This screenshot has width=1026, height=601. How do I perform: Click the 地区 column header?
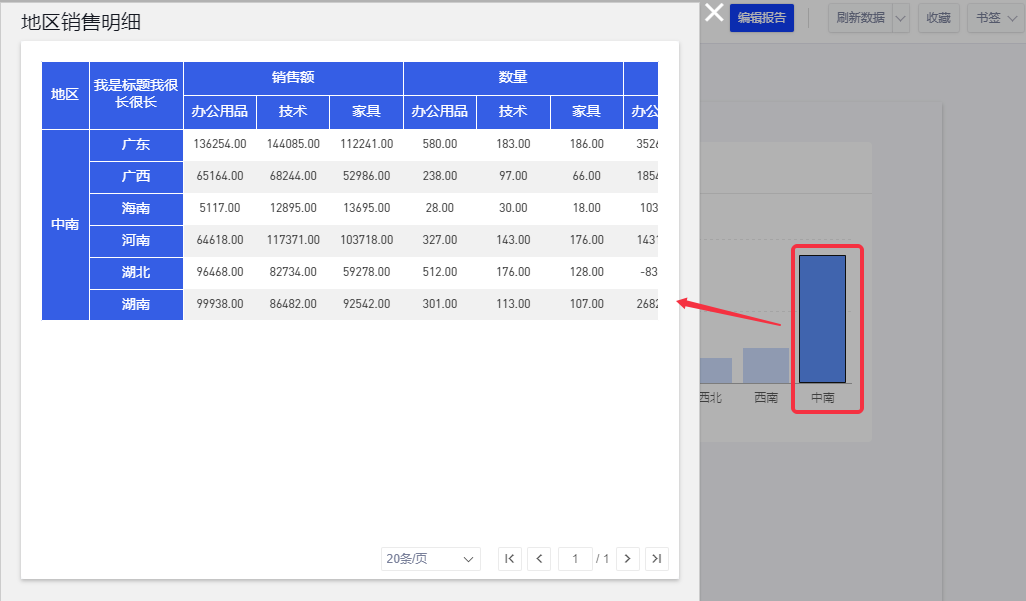65,95
